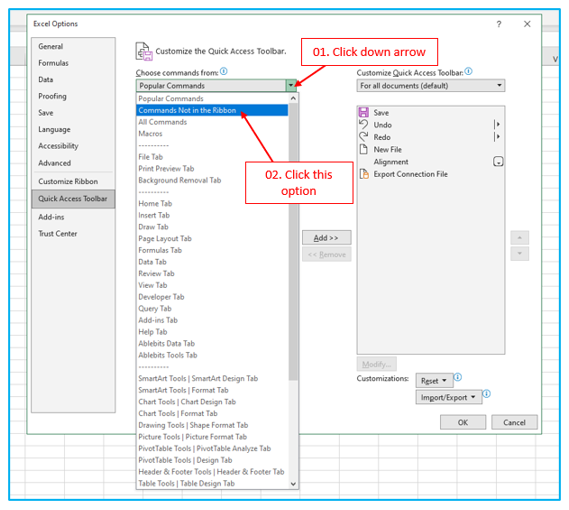The image size is (569, 510).
Task: Pick Chart Tools Chart Design Tab
Action: tap(212, 402)
